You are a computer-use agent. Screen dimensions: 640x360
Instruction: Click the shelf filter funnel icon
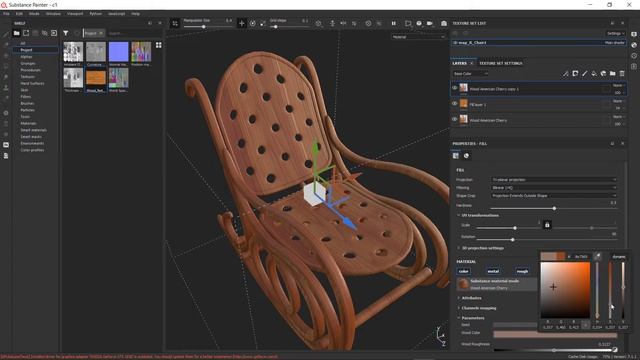[x=65, y=33]
